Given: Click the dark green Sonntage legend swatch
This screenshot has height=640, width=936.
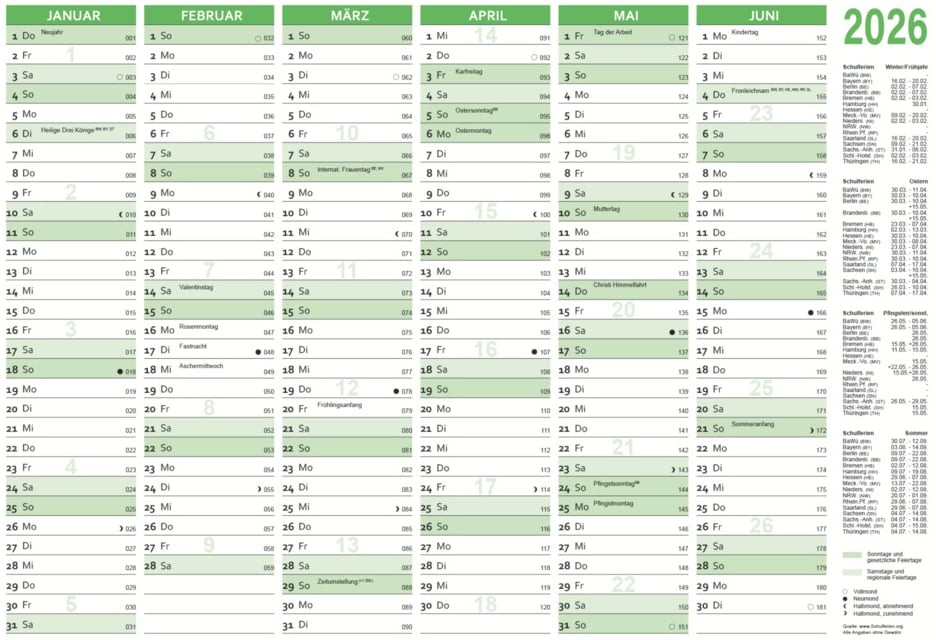Looking at the screenshot, I should point(851,555).
